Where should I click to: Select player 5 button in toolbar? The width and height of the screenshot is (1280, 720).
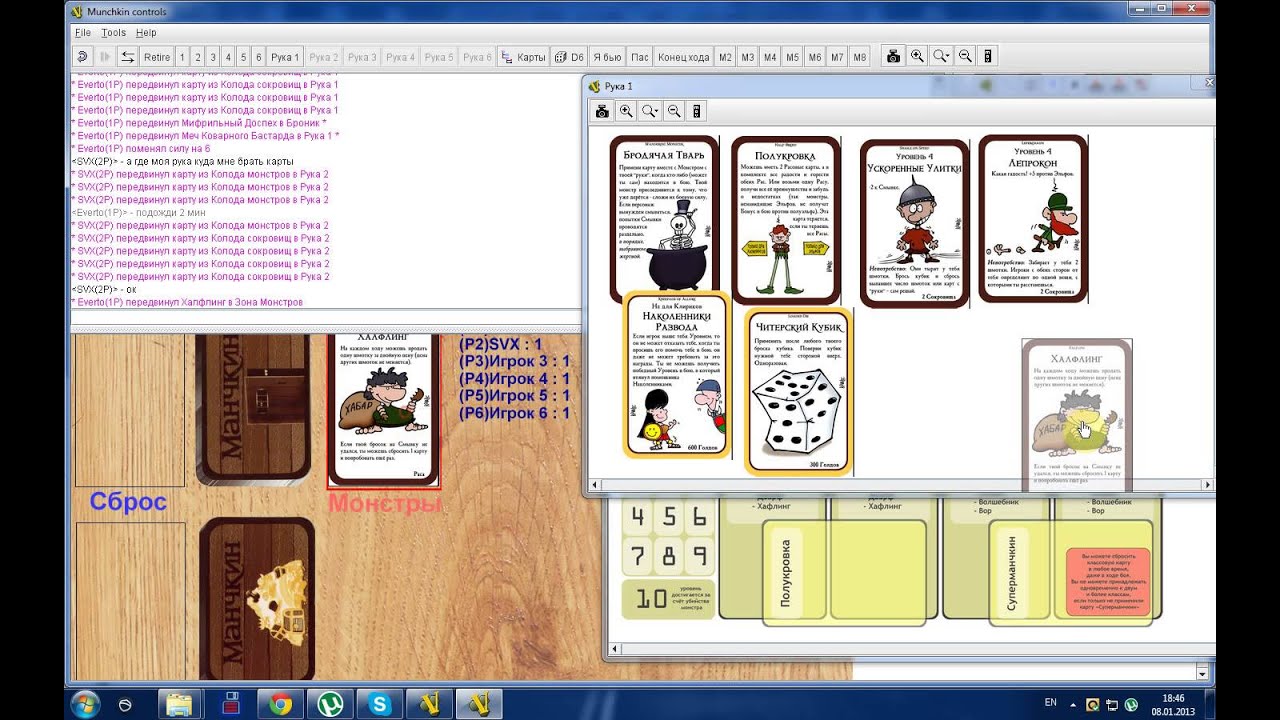[243, 57]
